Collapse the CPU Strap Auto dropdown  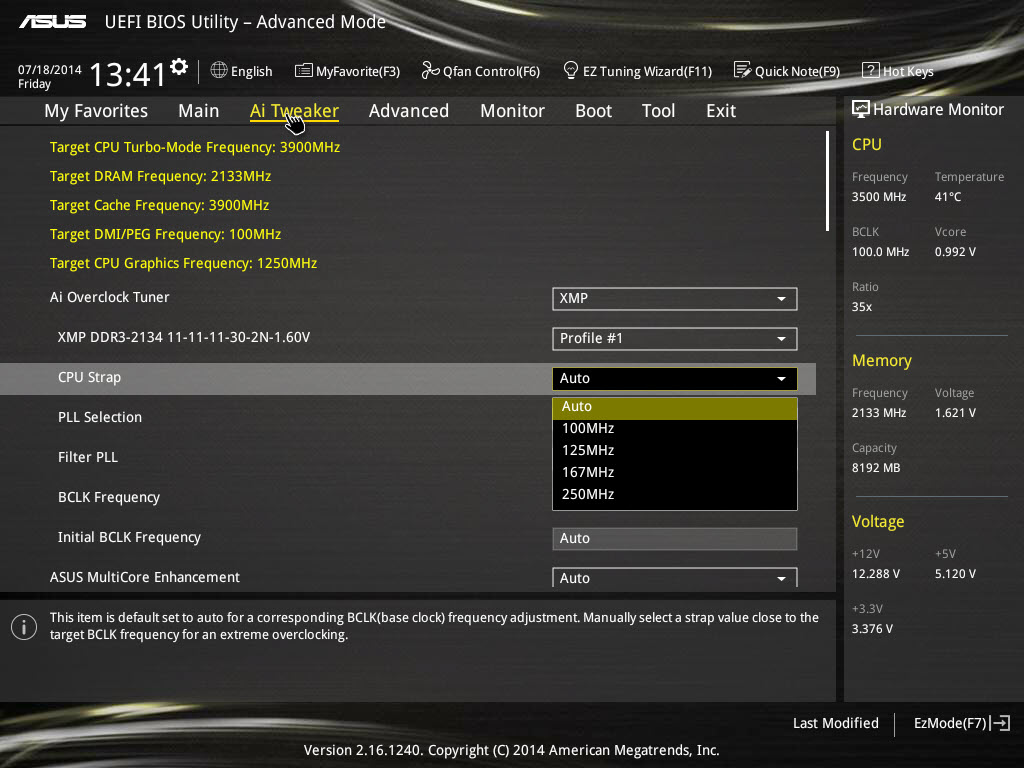click(675, 378)
